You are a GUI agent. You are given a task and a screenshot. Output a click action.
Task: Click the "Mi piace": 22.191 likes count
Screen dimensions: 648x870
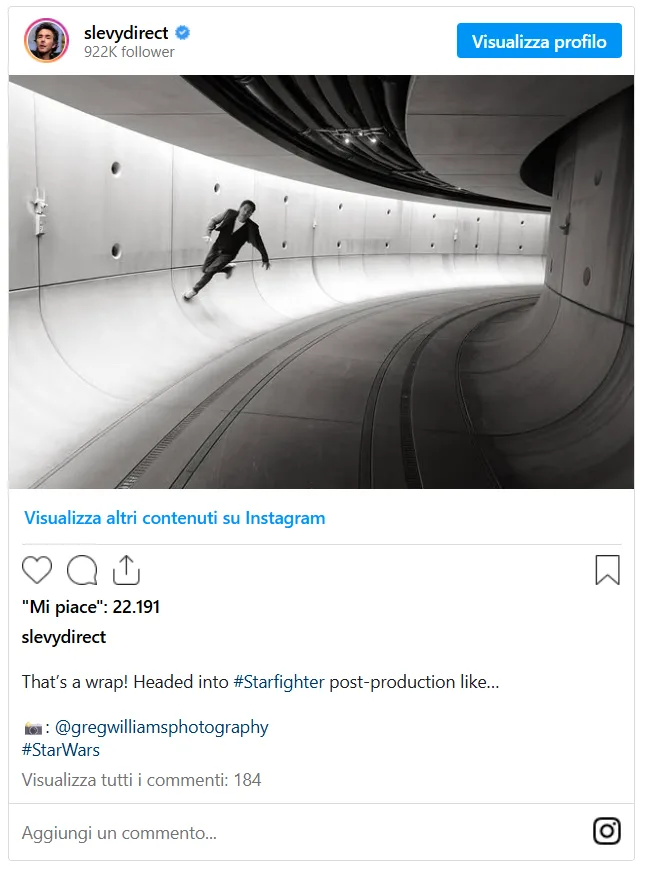91,607
